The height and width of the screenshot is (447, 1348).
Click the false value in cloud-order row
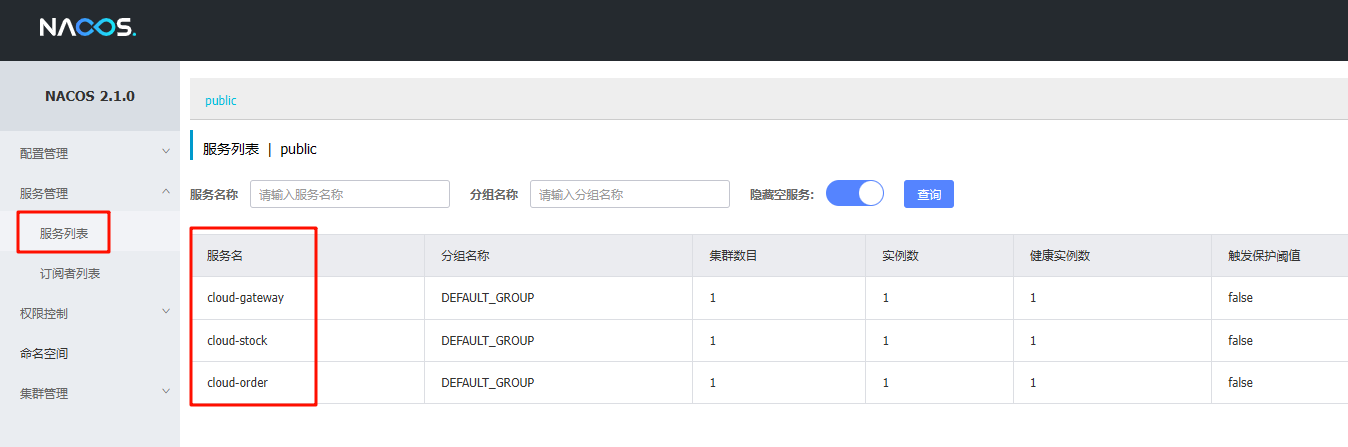click(1240, 382)
